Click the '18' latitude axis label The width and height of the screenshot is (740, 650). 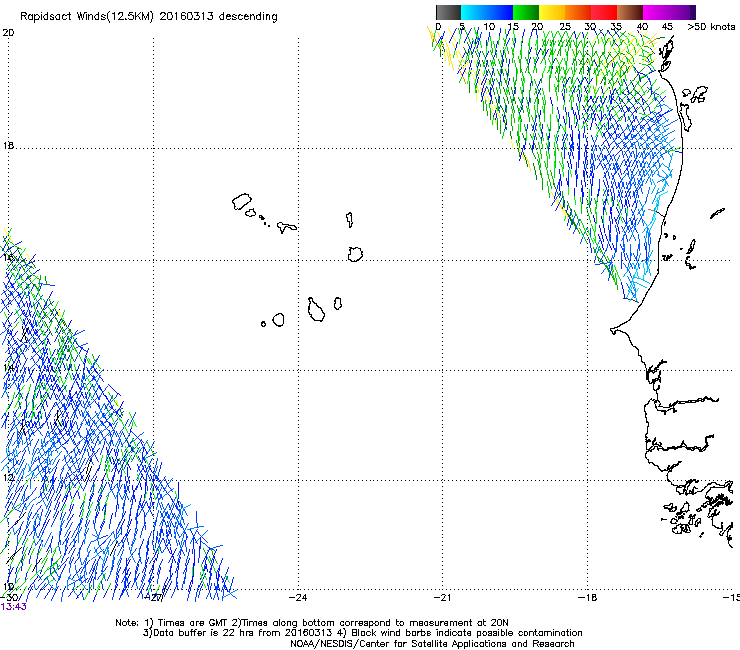tap(8, 146)
